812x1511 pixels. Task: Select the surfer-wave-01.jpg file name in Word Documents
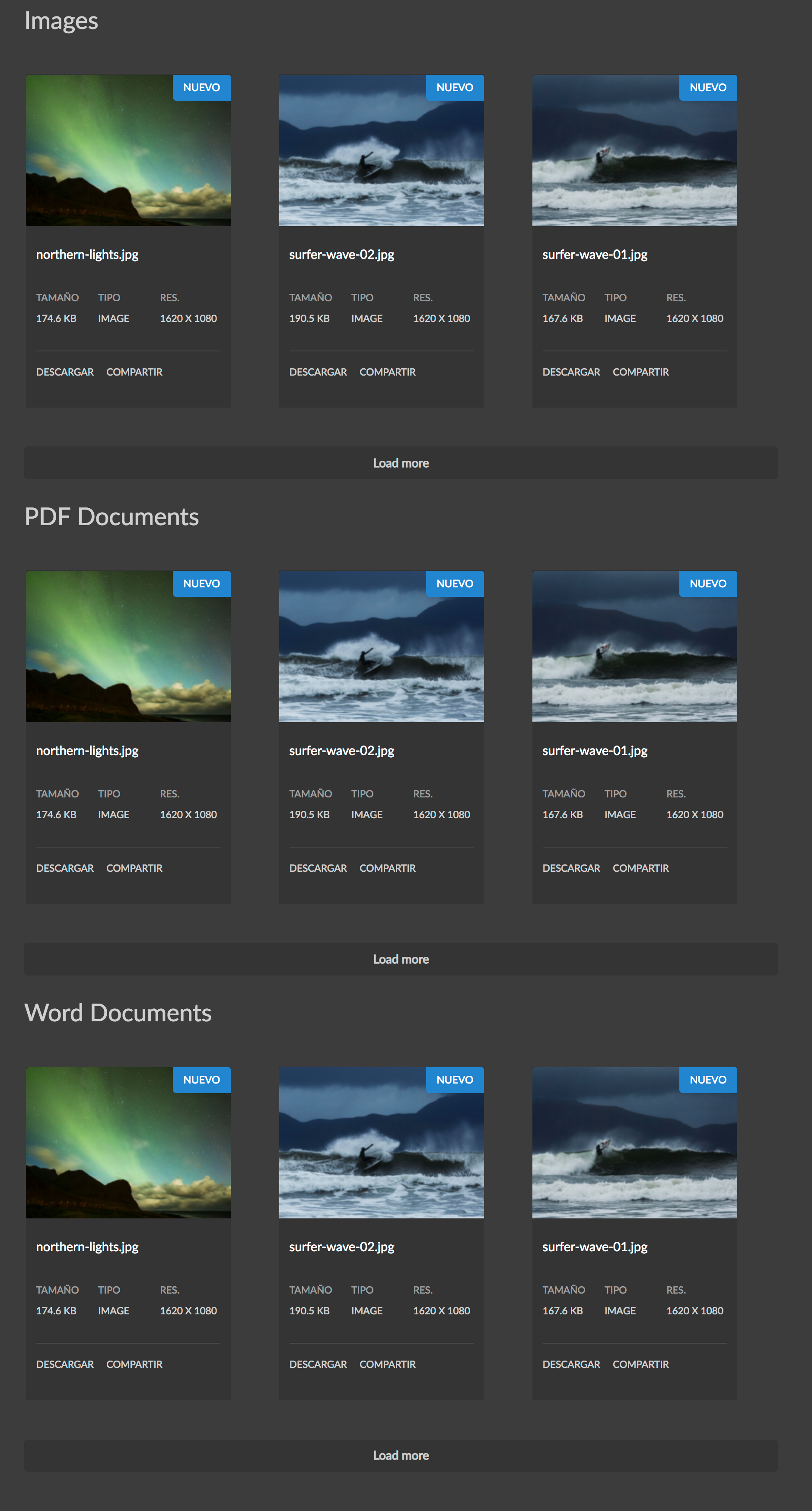(595, 1246)
